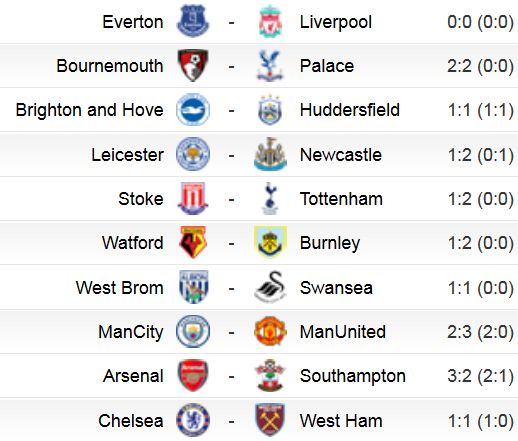Select the Arsenal cannon crest
518x441 pixels.
coord(193,376)
